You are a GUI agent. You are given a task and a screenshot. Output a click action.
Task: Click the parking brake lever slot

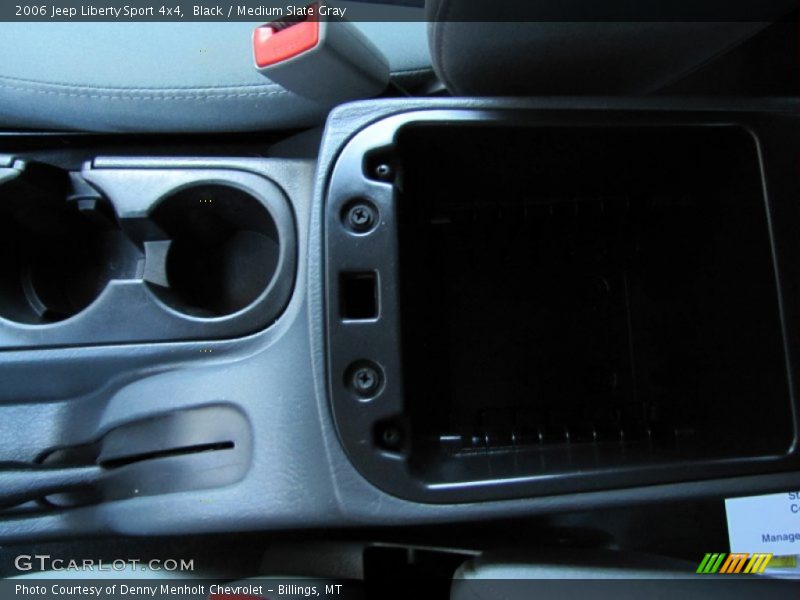click(165, 455)
